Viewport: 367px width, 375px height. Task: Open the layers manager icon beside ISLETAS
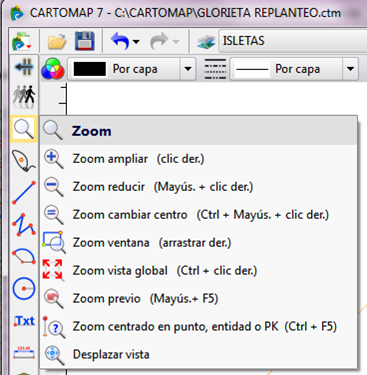pos(206,42)
